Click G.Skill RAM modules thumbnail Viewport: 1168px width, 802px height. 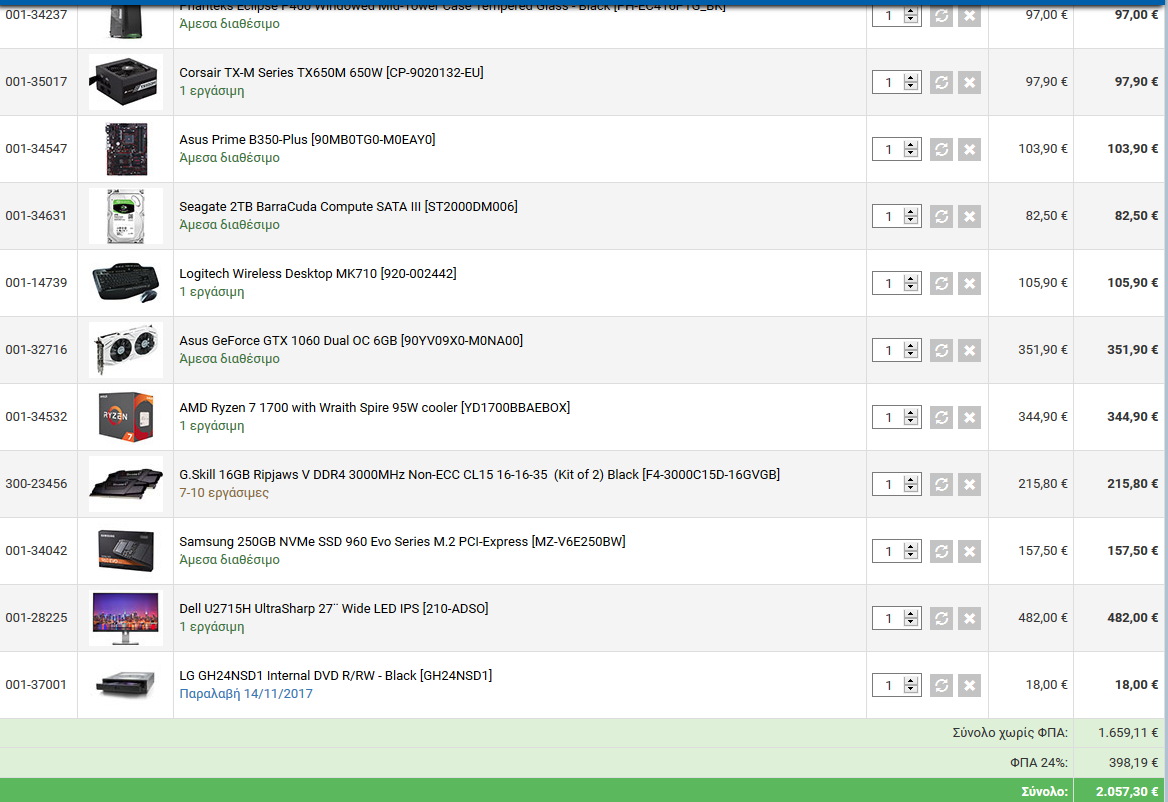(x=125, y=484)
